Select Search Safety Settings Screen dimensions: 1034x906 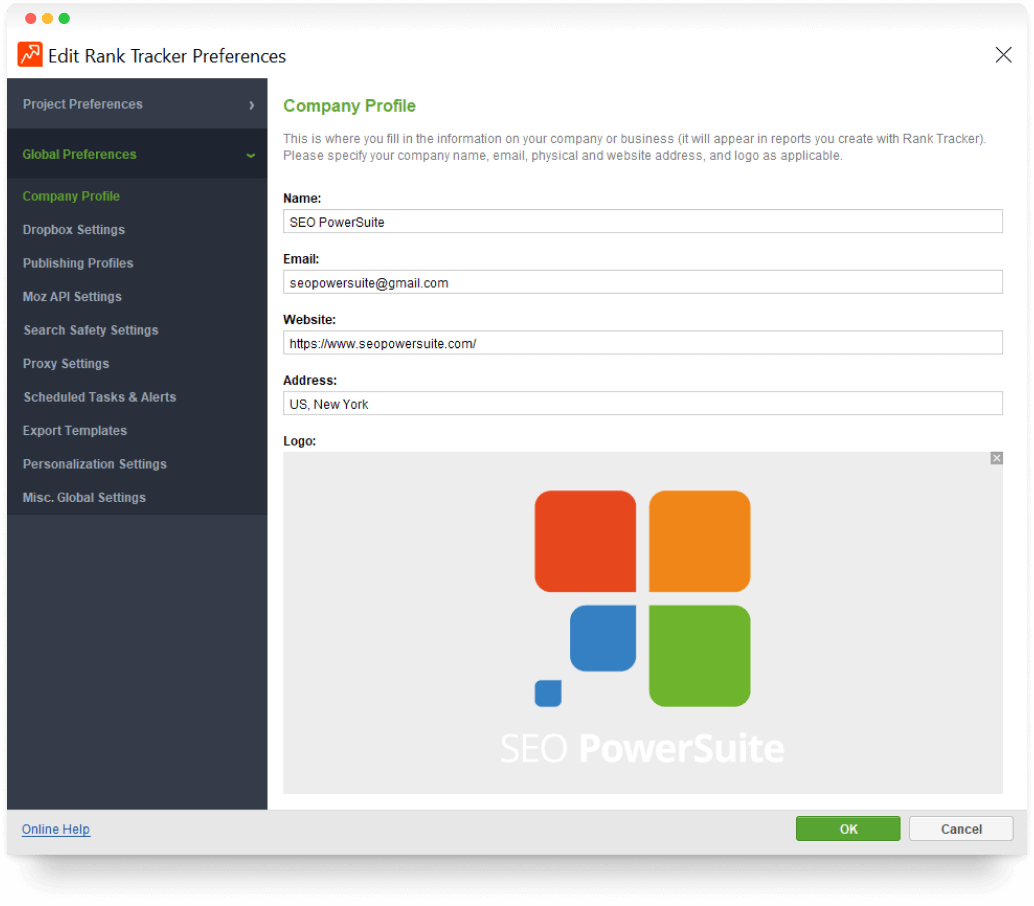coord(91,330)
